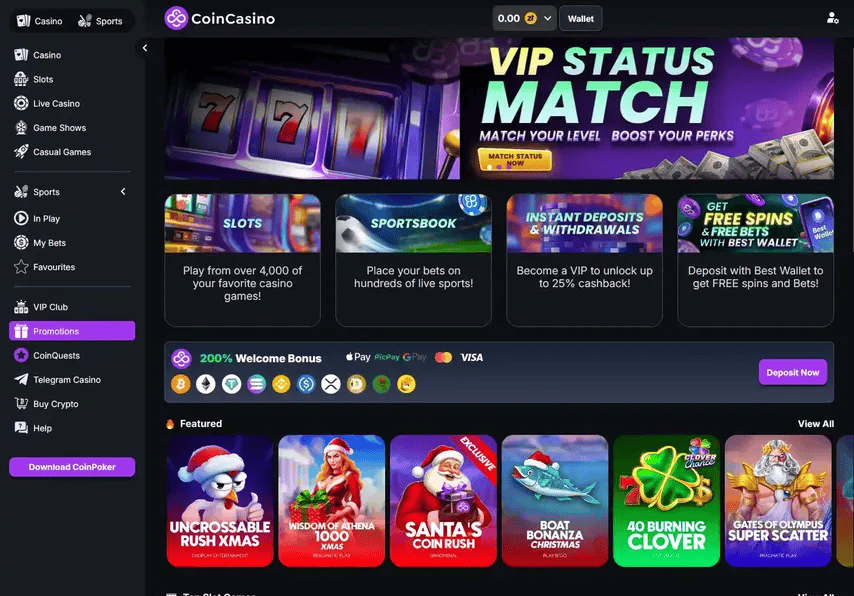The width and height of the screenshot is (854, 596).
Task: Collapse the sidebar with the chevron
Action: coord(144,48)
